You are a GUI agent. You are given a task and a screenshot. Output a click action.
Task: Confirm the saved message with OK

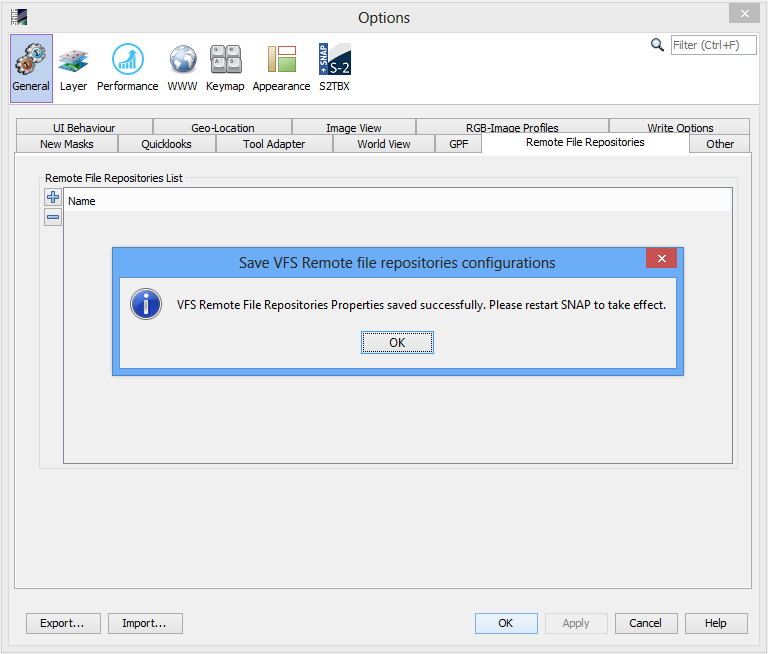click(397, 342)
